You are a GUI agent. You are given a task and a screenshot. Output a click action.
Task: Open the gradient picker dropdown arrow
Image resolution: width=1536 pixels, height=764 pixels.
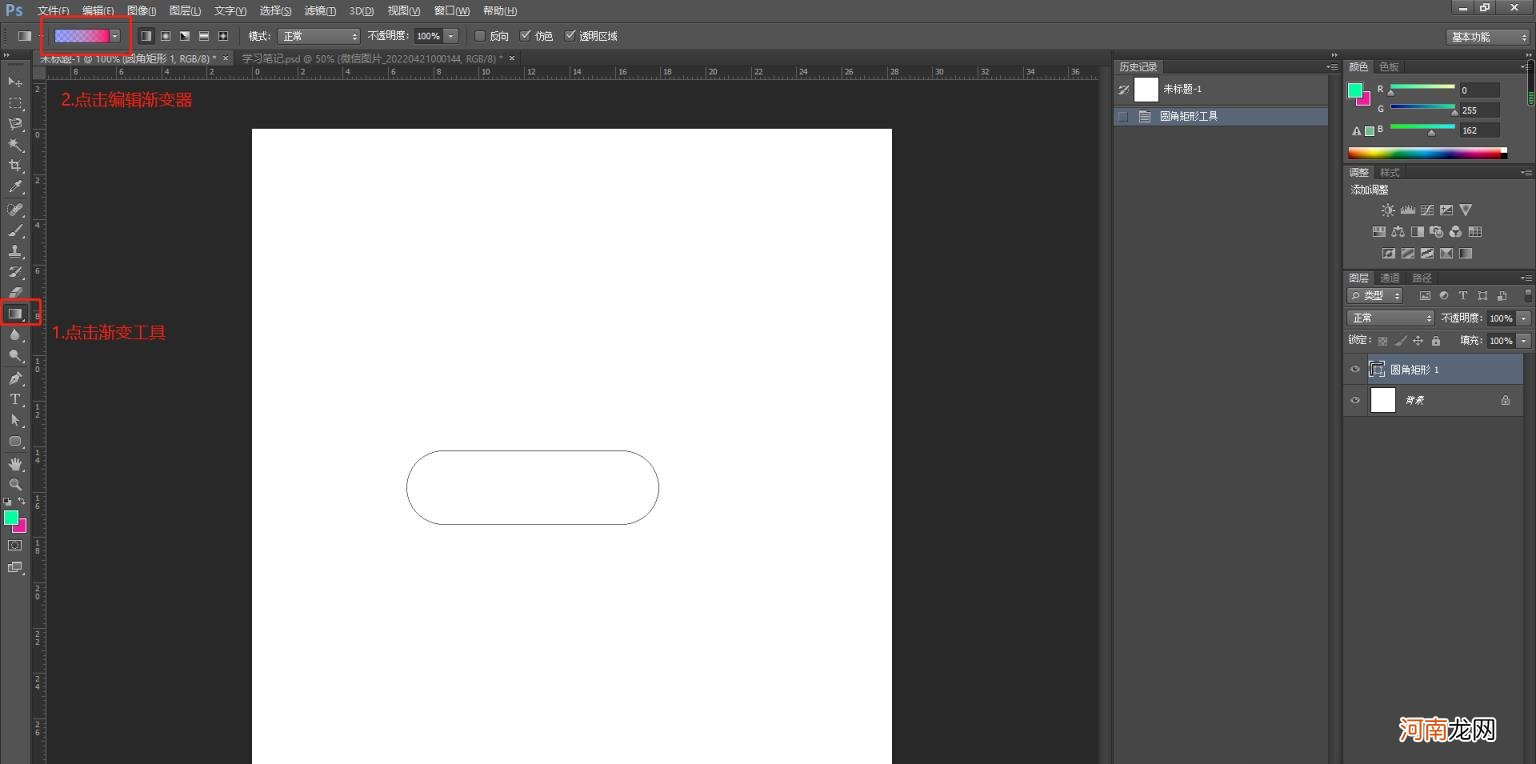[115, 36]
